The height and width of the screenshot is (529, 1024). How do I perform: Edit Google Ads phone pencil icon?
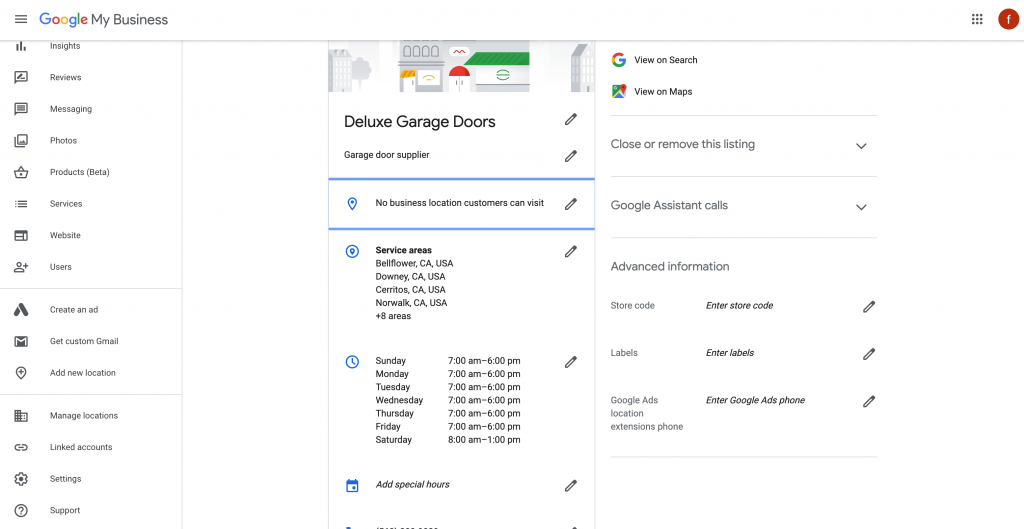869,401
